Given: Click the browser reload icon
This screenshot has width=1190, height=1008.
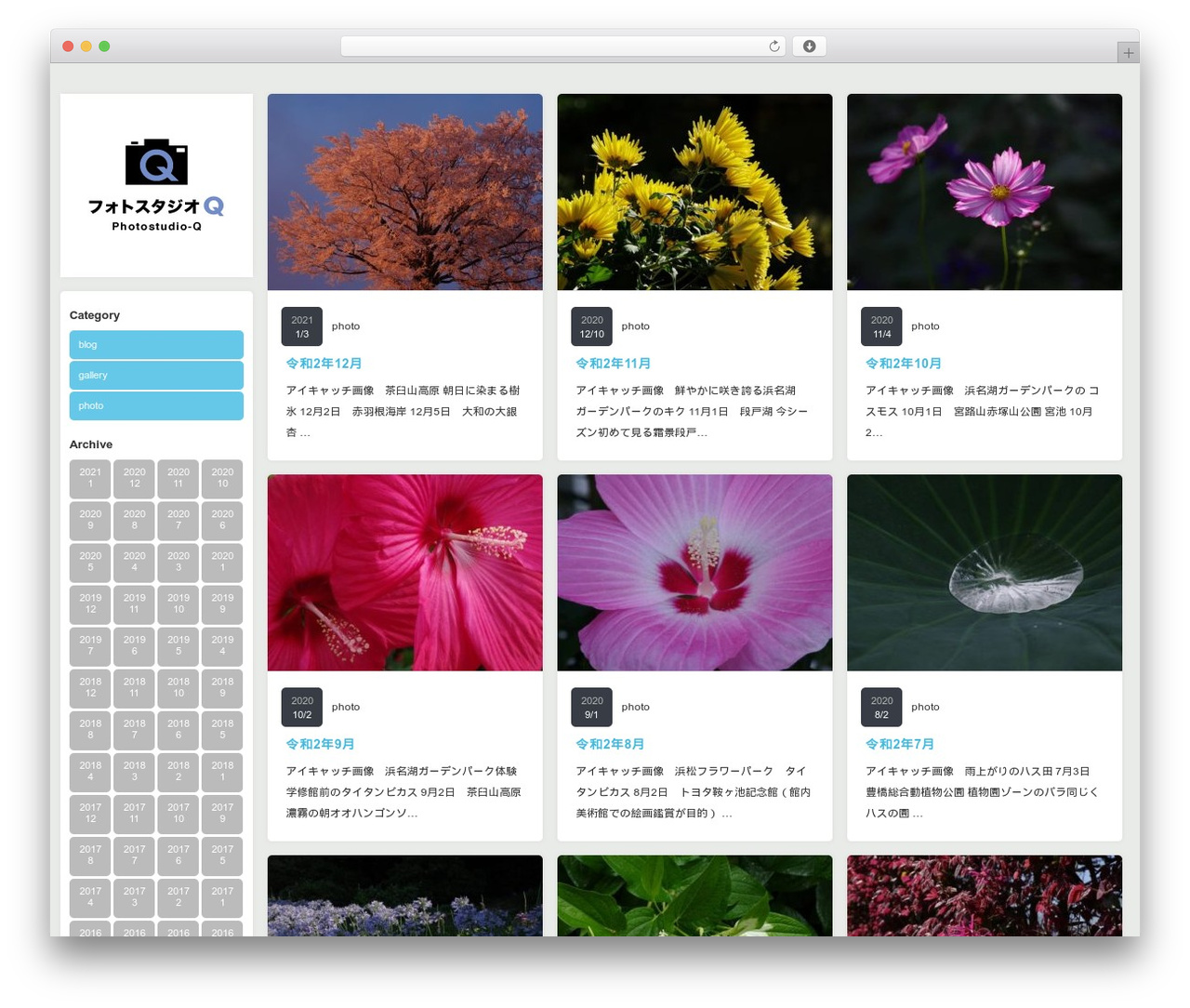Looking at the screenshot, I should (x=773, y=46).
